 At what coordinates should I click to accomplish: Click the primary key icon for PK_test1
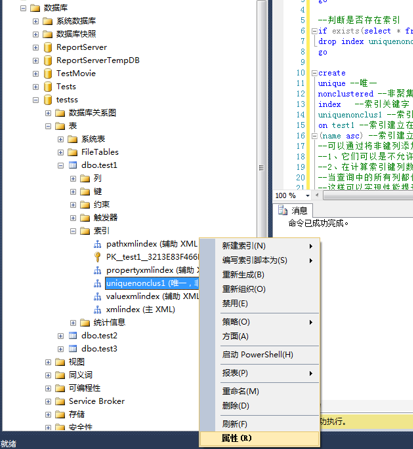tap(97, 257)
